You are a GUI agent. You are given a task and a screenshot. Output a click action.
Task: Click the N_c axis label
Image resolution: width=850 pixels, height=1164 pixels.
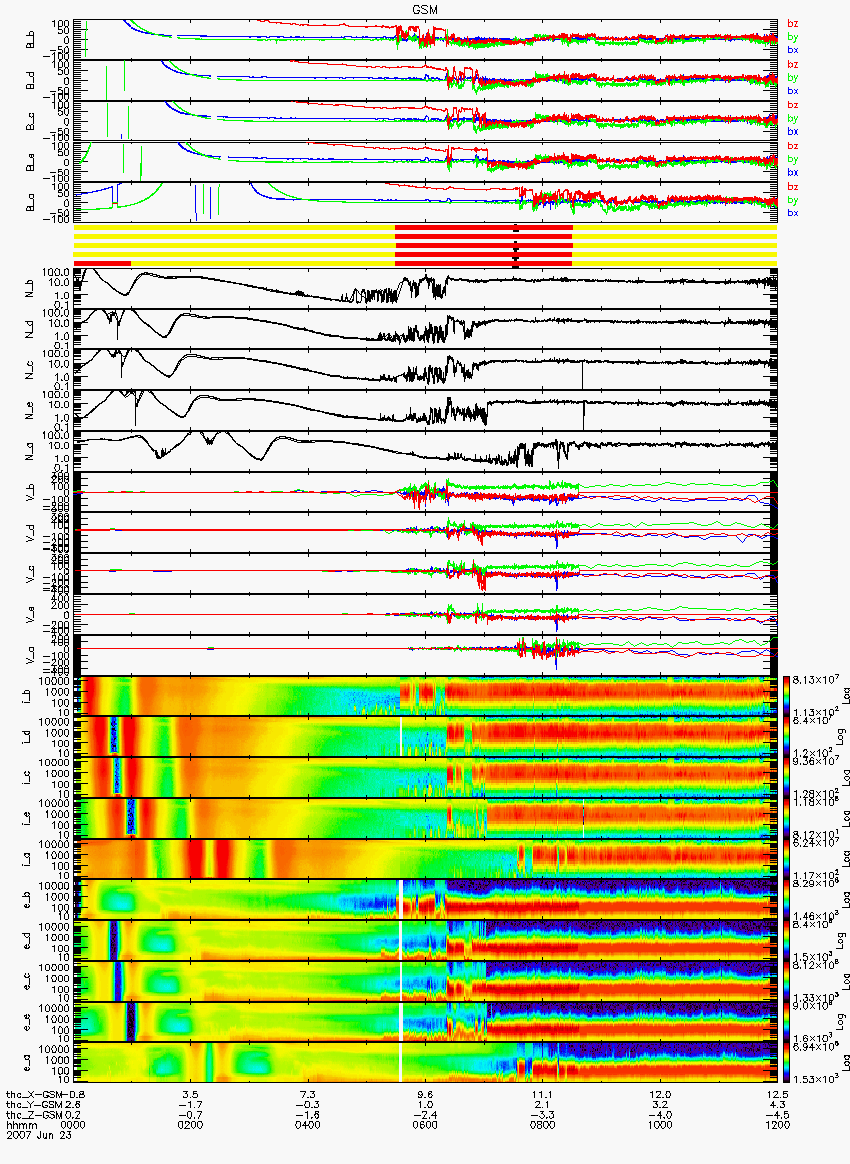[x=30, y=369]
